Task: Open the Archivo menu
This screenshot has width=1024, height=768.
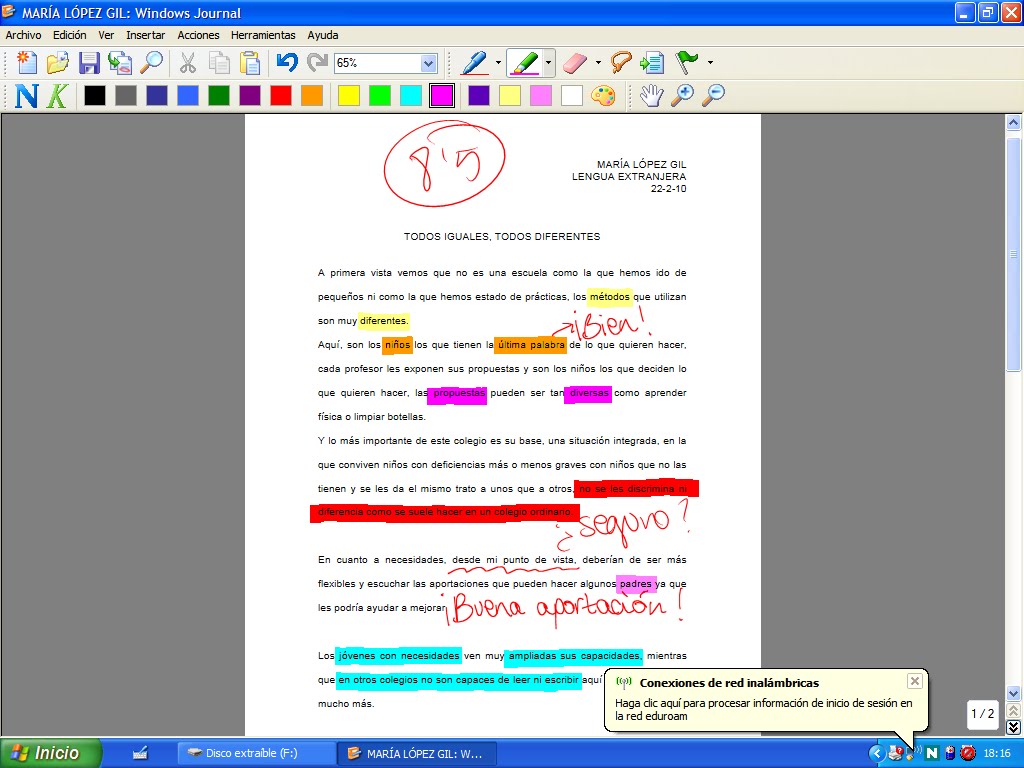Action: (24, 35)
